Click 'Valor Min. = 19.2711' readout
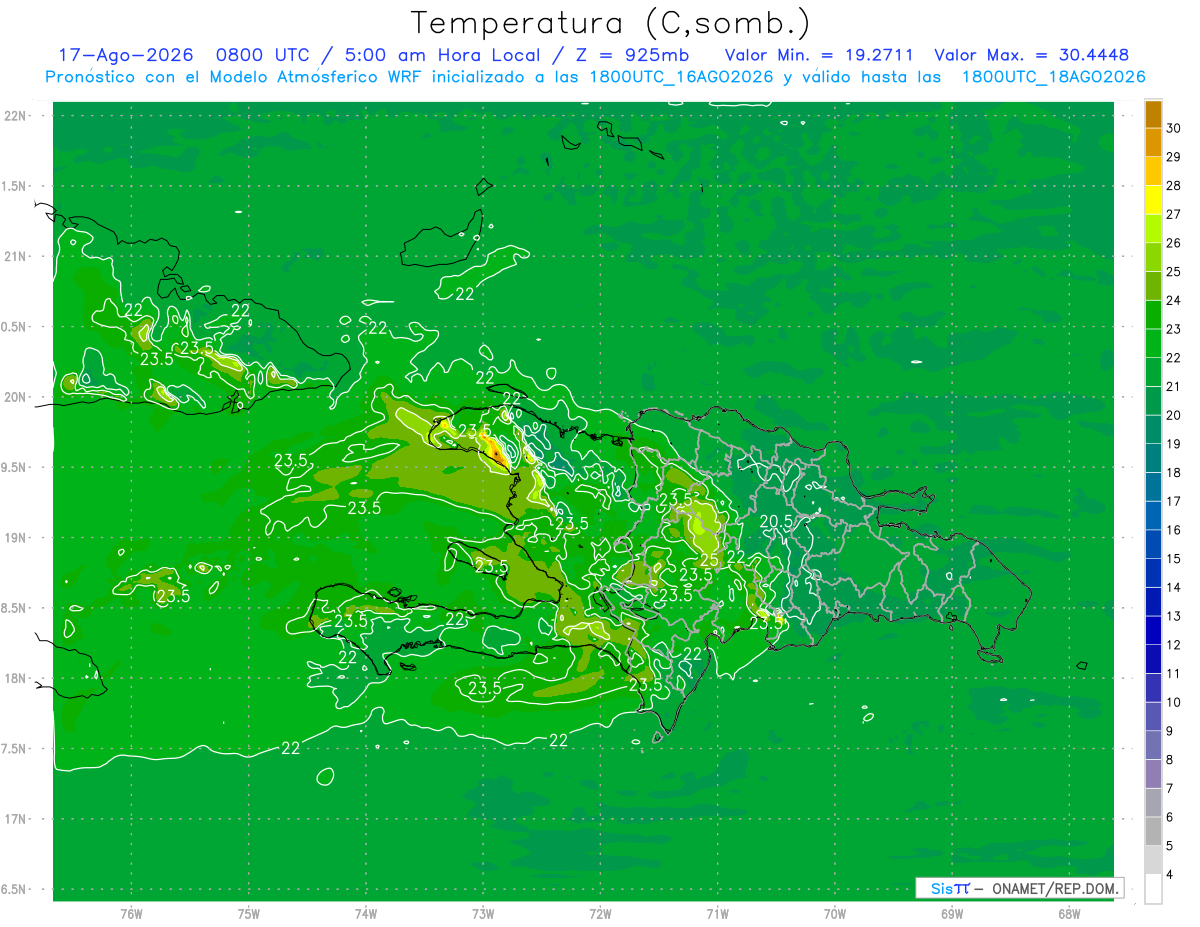 click(x=819, y=55)
